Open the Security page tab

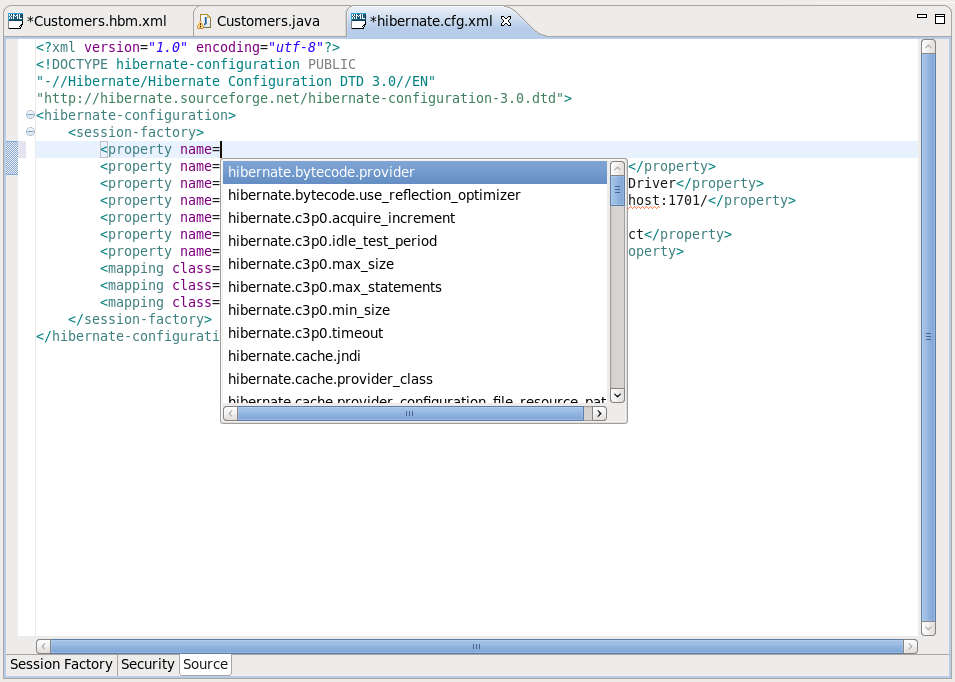[x=148, y=664]
